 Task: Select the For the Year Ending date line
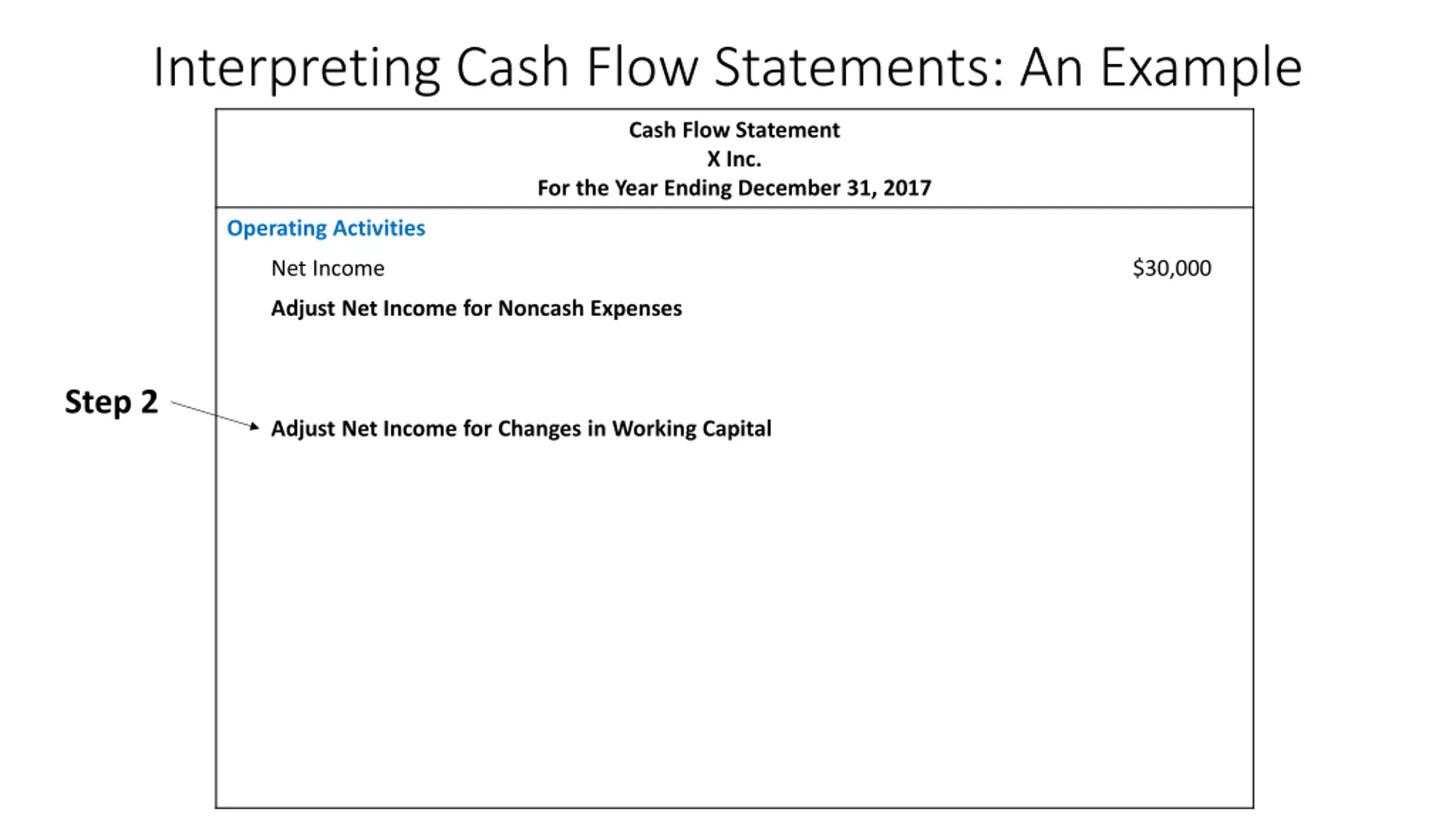(x=734, y=188)
